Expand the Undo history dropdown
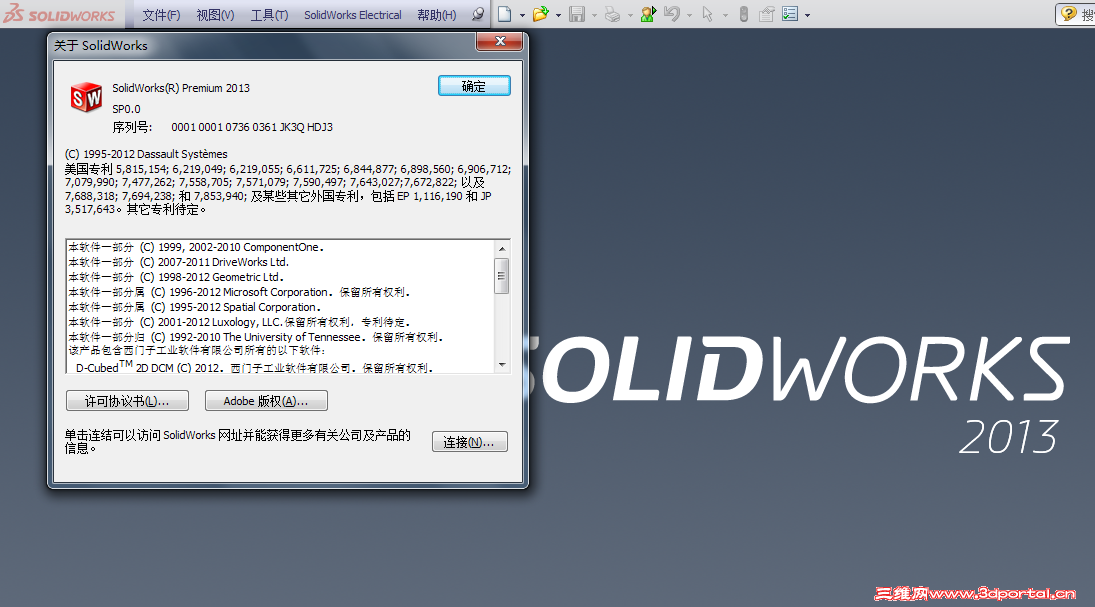The height and width of the screenshot is (607, 1095). 688,13
